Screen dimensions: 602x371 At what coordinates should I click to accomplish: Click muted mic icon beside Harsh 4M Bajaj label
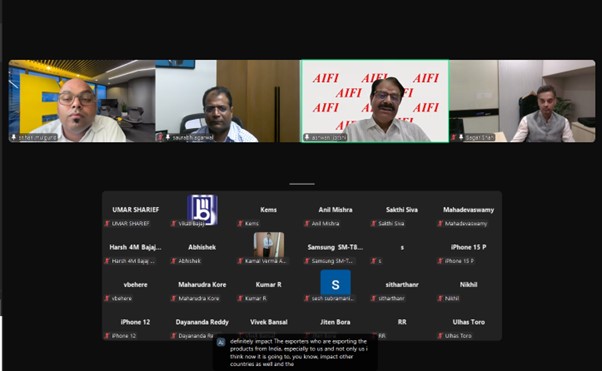107,261
